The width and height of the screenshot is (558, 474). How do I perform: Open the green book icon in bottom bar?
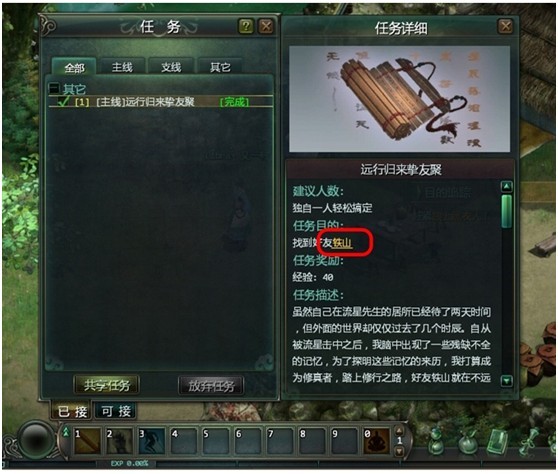pos(498,442)
